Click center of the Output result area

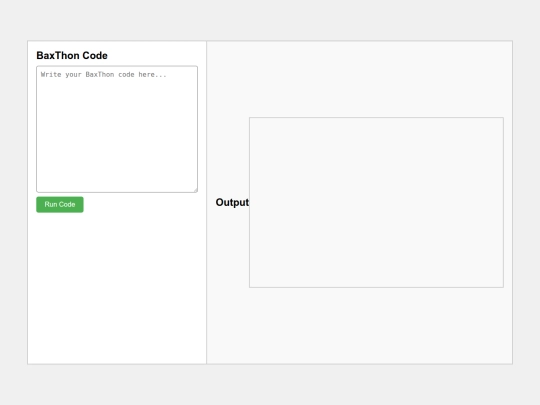click(x=376, y=202)
